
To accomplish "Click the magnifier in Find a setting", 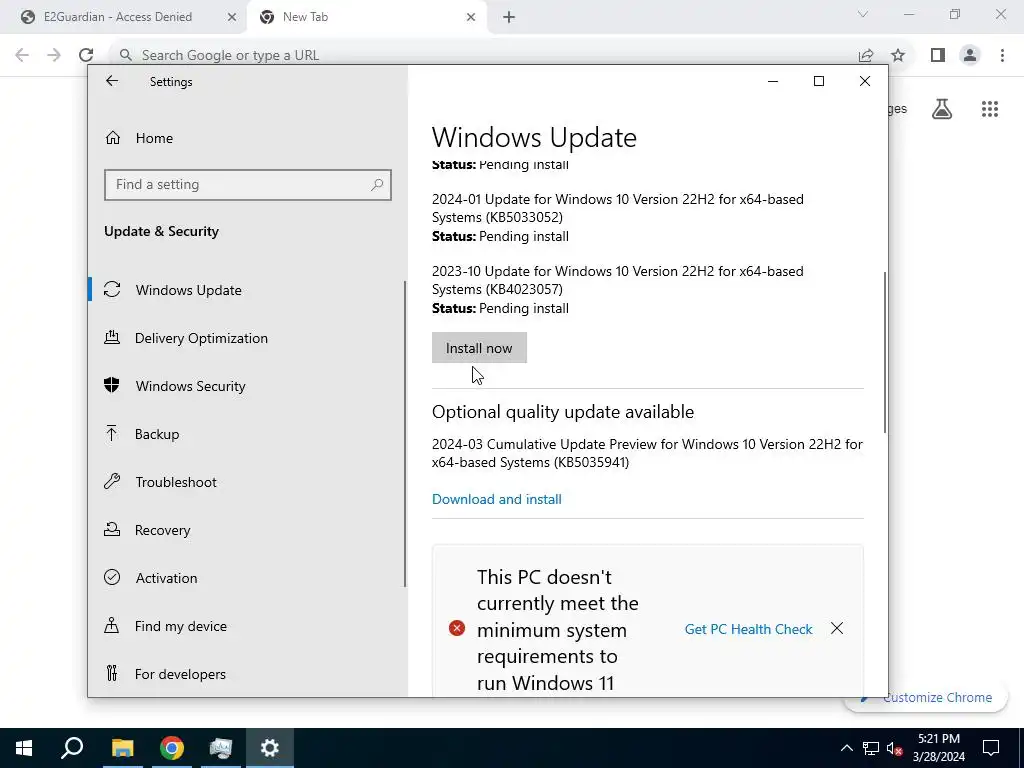I will click(377, 185).
